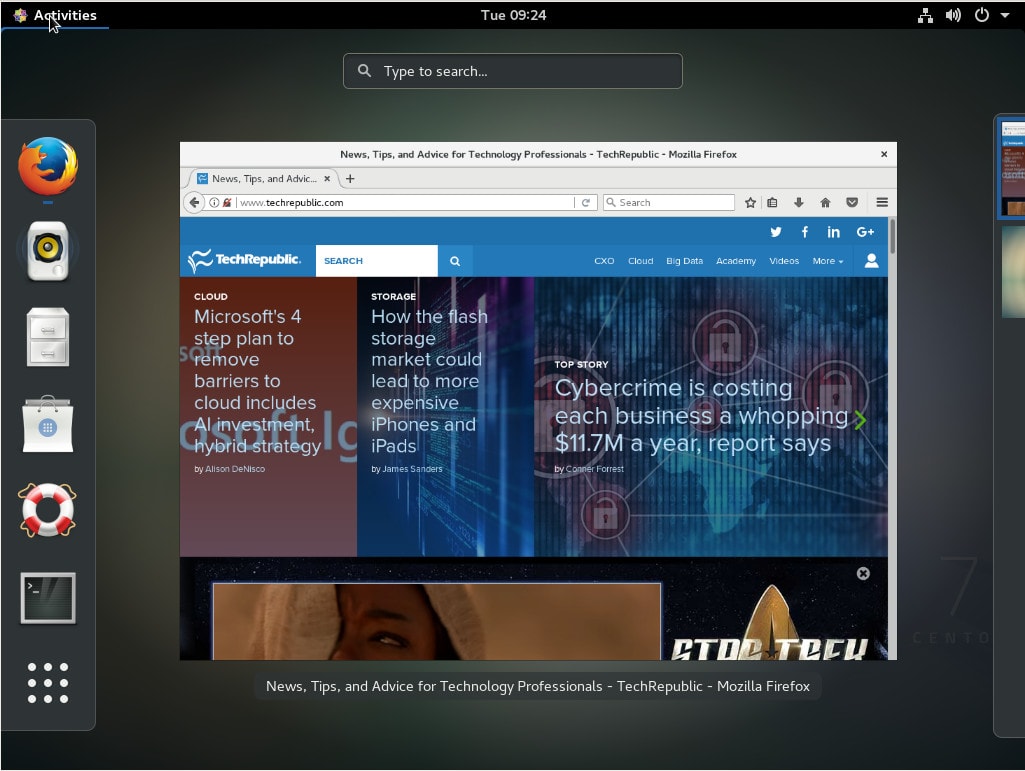
Task: Open TechRepublic Twitter icon
Action: (776, 231)
